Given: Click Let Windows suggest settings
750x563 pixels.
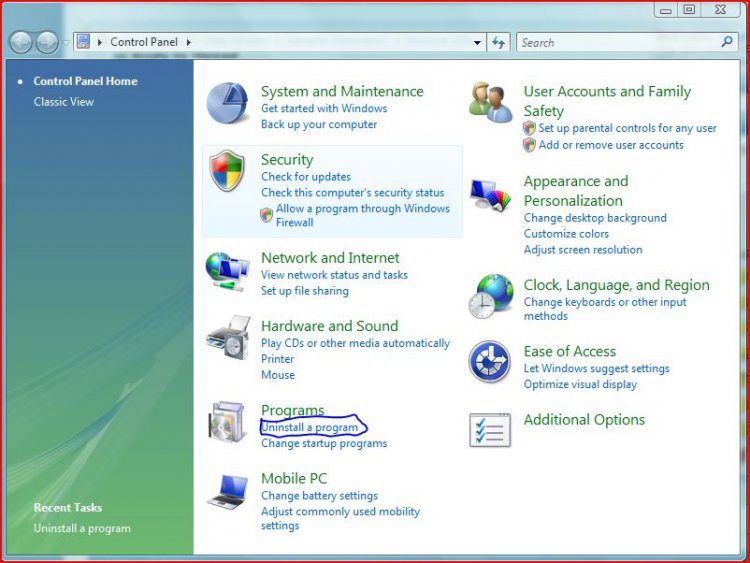Looking at the screenshot, I should 596,369.
